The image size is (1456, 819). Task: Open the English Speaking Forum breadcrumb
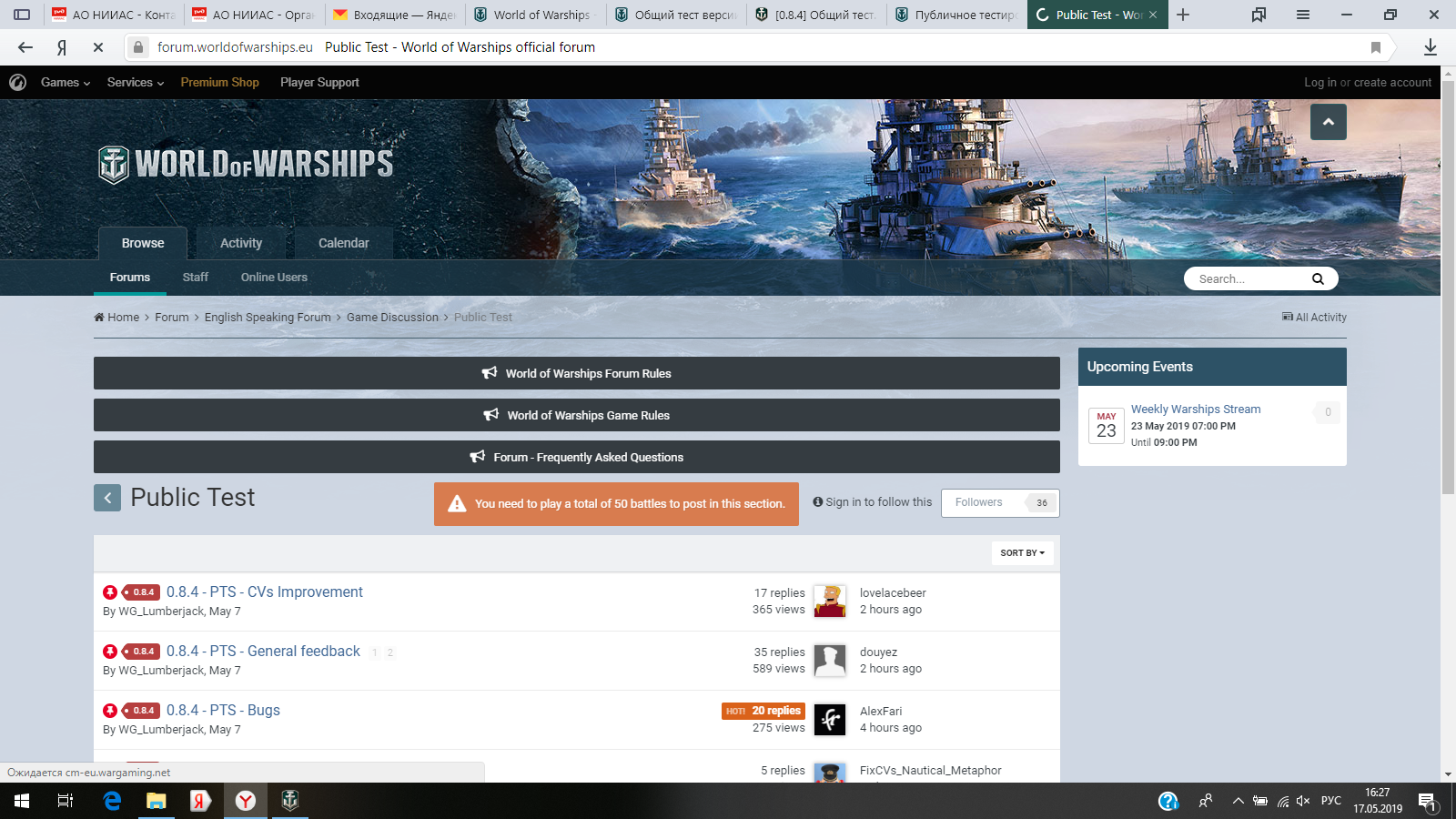coord(268,317)
